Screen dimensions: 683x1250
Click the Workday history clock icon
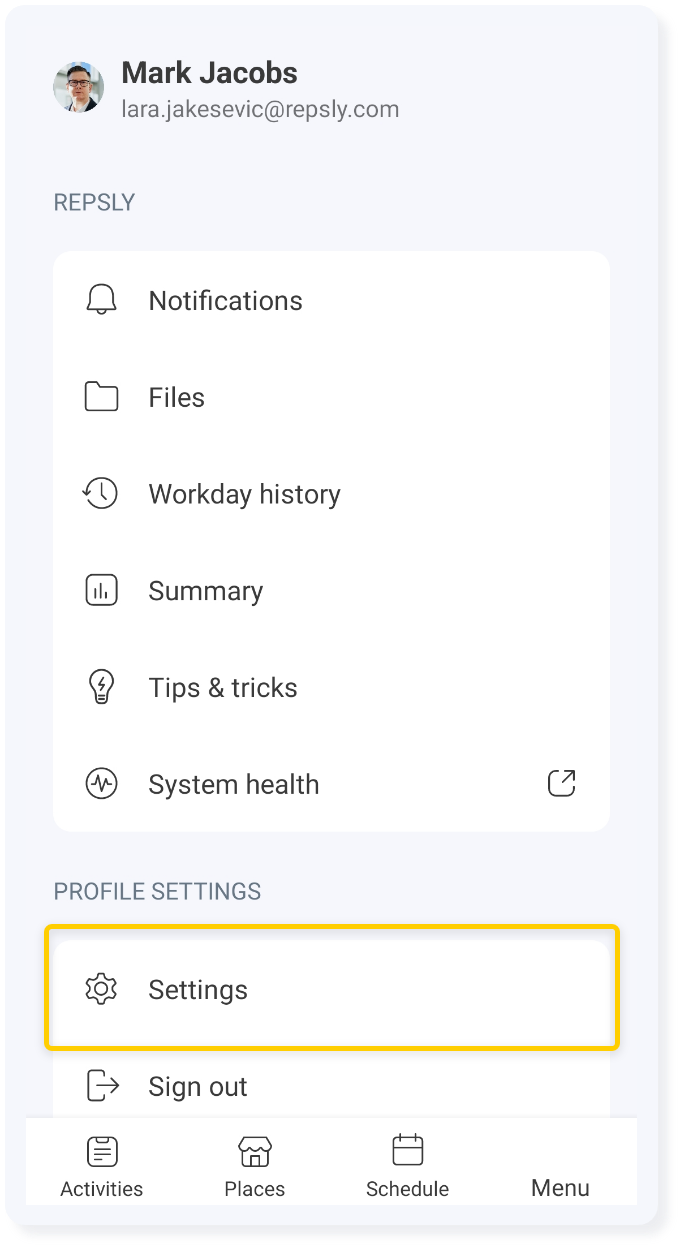pos(100,494)
